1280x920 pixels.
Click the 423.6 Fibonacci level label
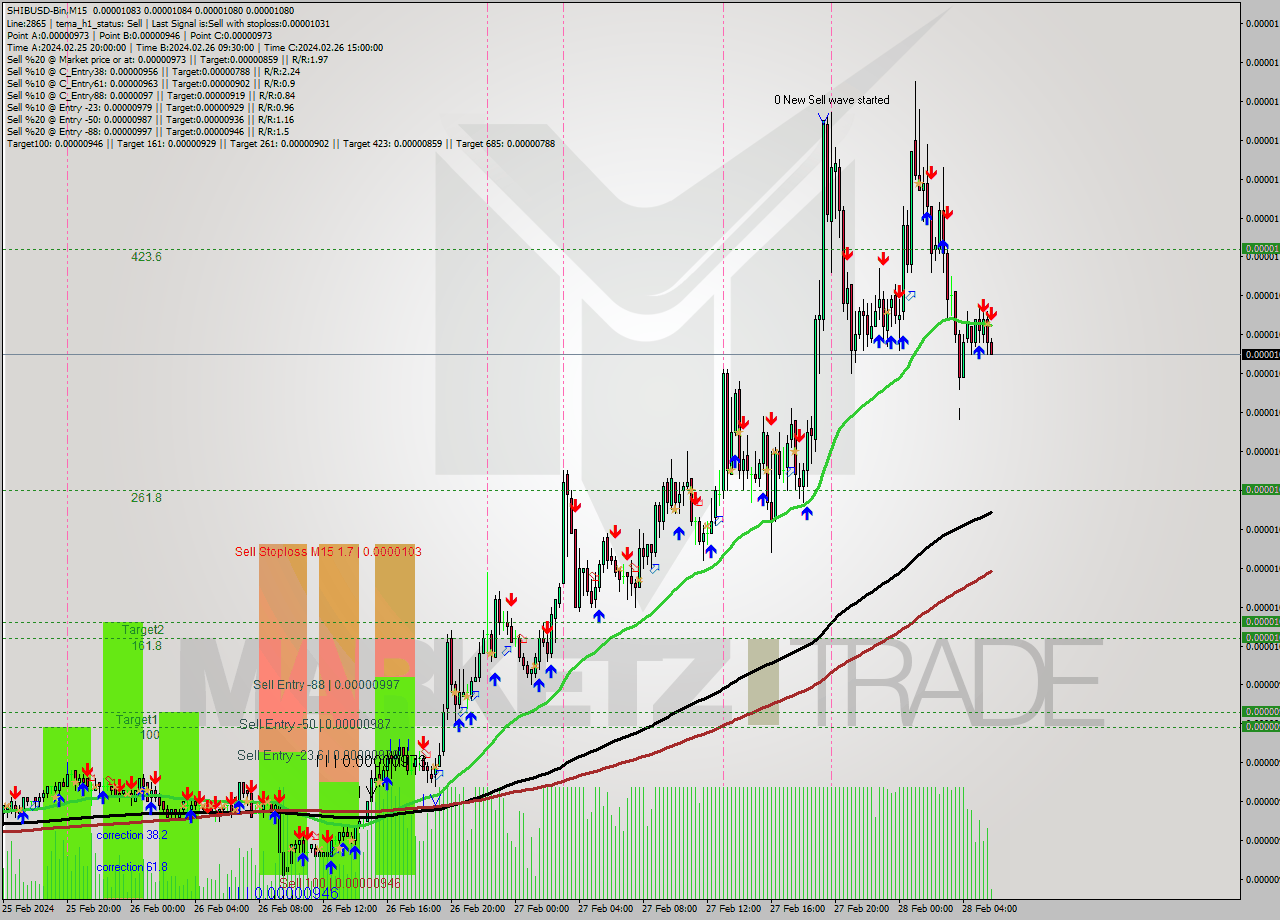[x=146, y=257]
